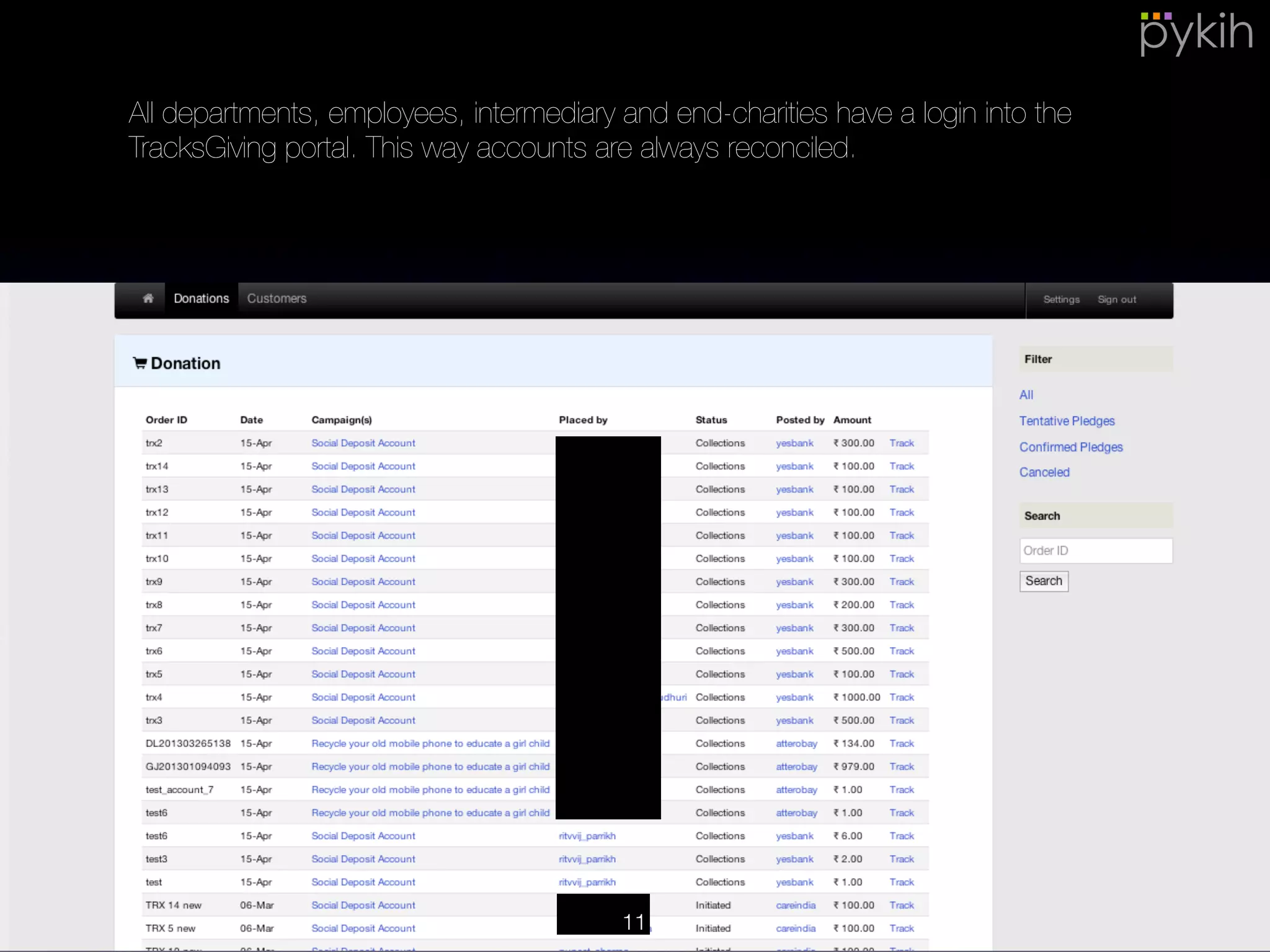Select amount ₹ 979.00

coord(854,767)
